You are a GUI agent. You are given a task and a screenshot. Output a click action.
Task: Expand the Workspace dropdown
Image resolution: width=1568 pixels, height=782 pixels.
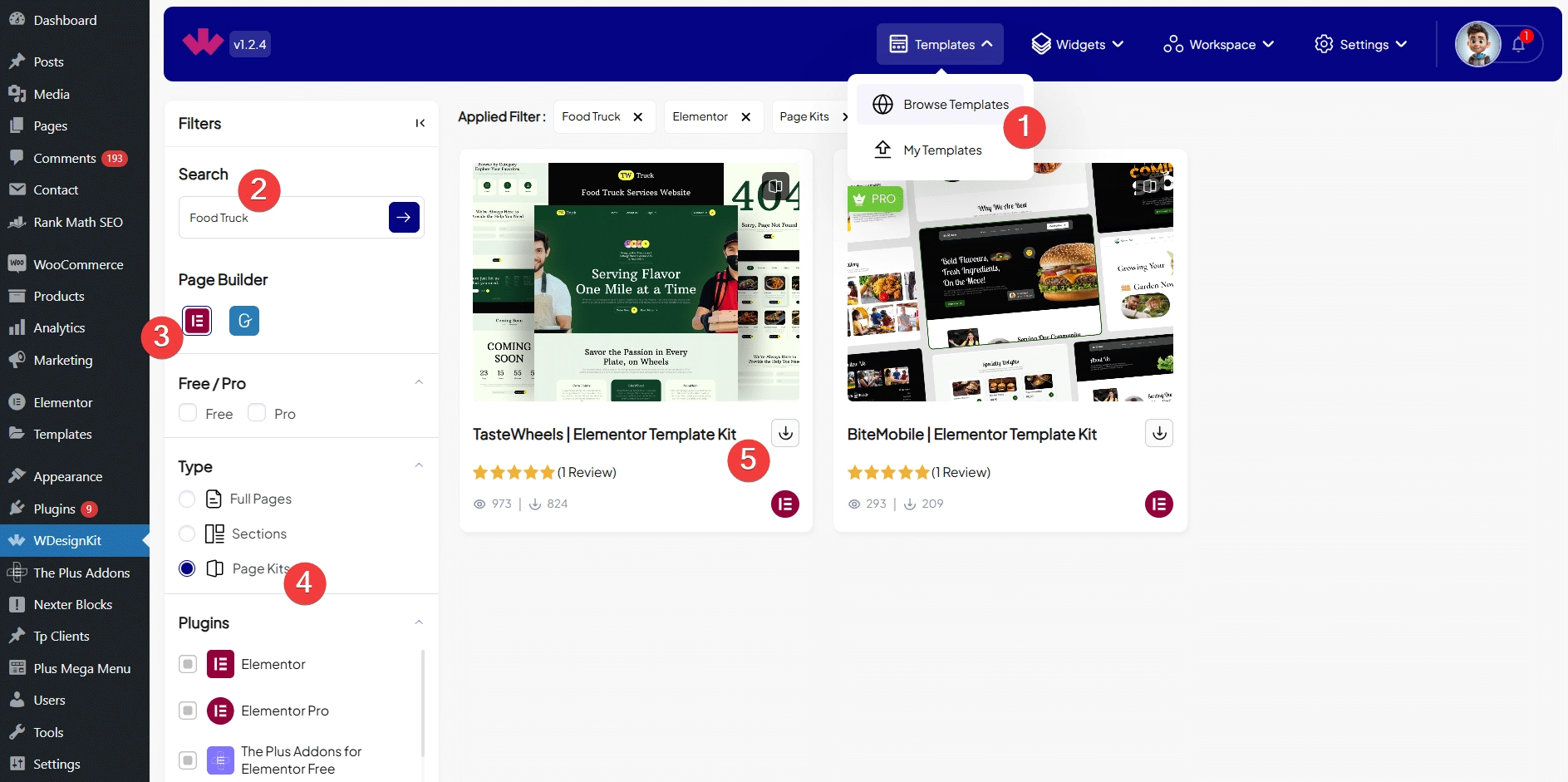pyautogui.click(x=1218, y=45)
